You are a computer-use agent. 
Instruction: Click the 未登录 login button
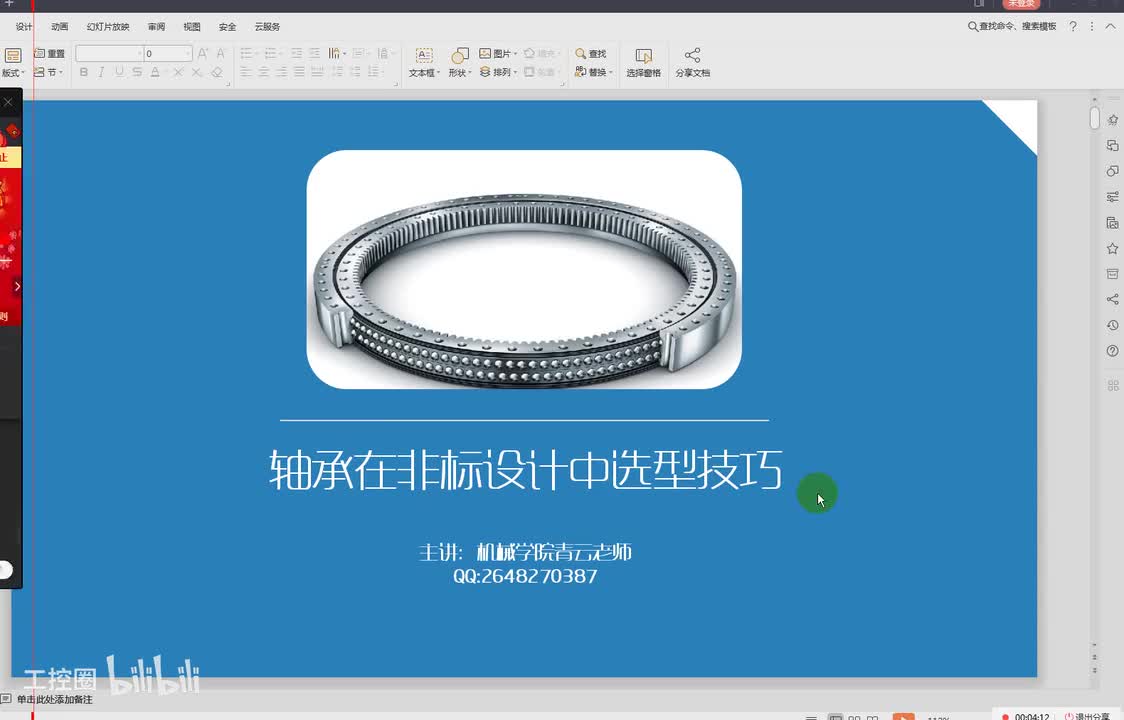[1021, 4]
